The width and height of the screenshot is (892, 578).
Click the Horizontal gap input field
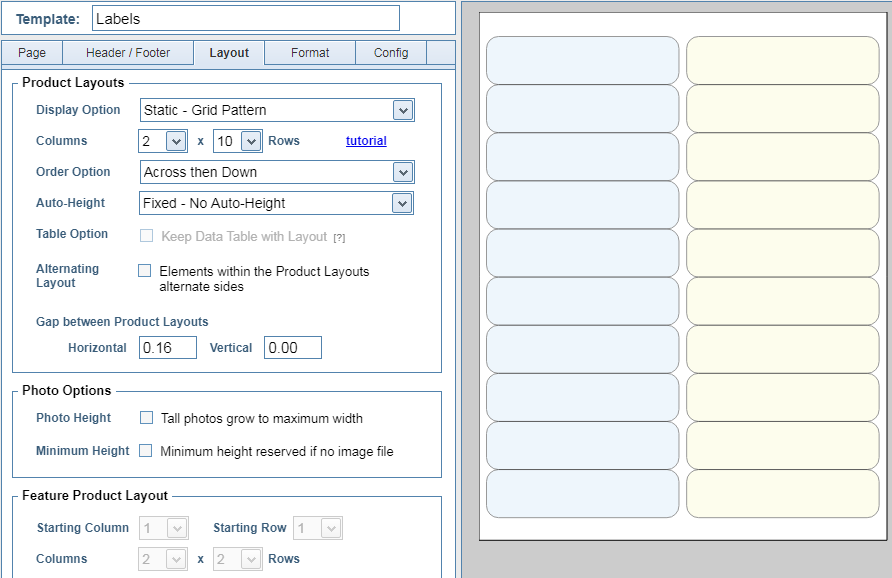(167, 348)
